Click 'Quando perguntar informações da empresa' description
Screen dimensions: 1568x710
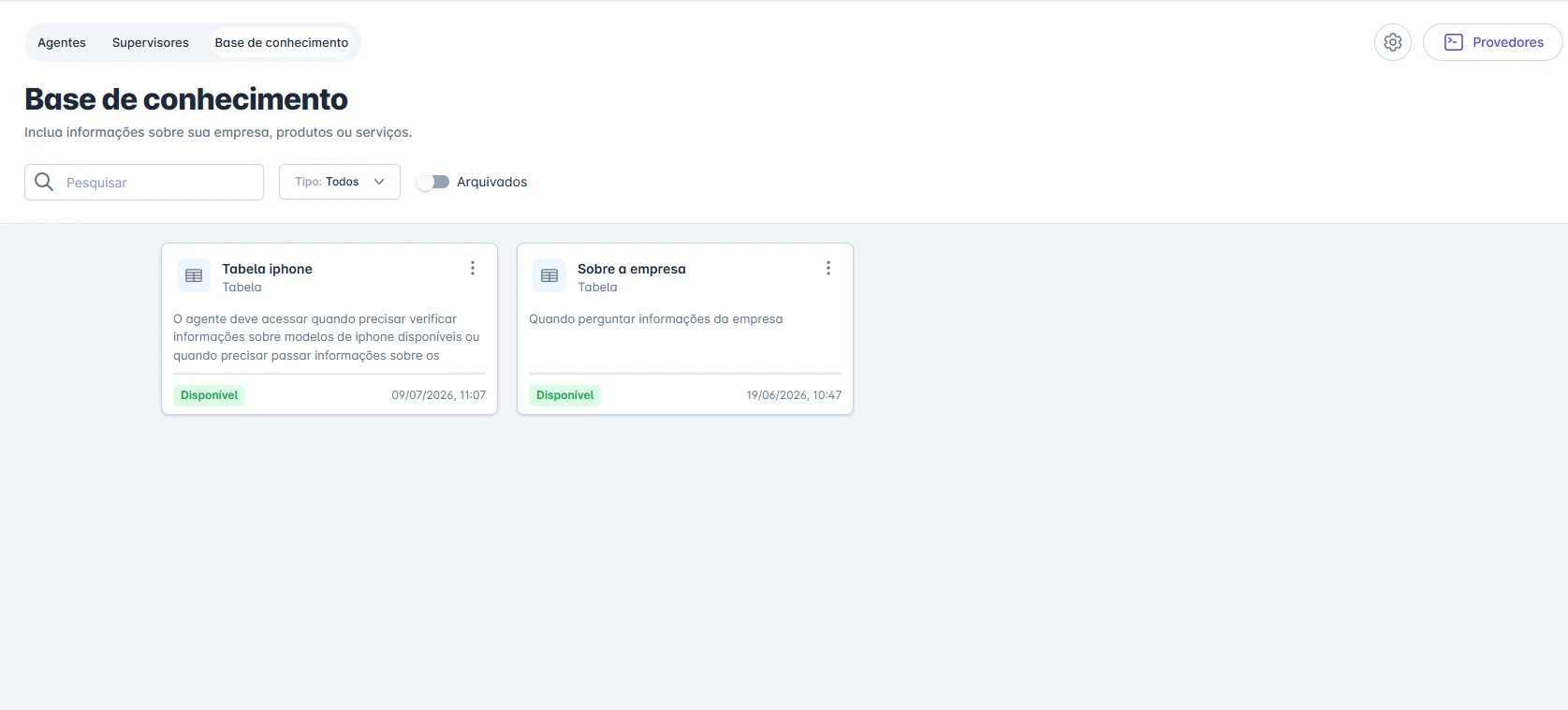pos(656,319)
